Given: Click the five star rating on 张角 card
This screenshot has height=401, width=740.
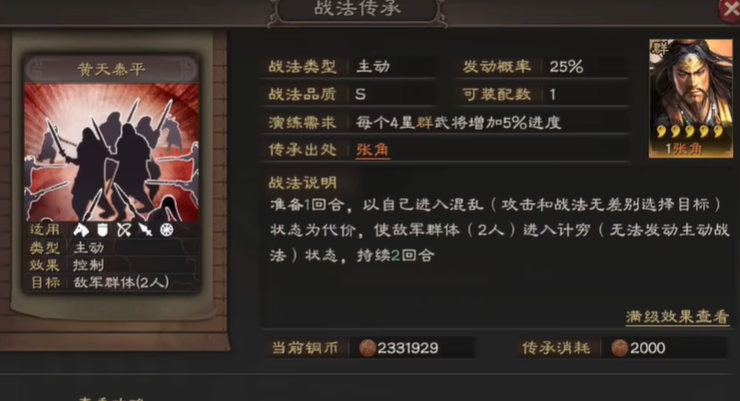Looking at the screenshot, I should coord(690,131).
